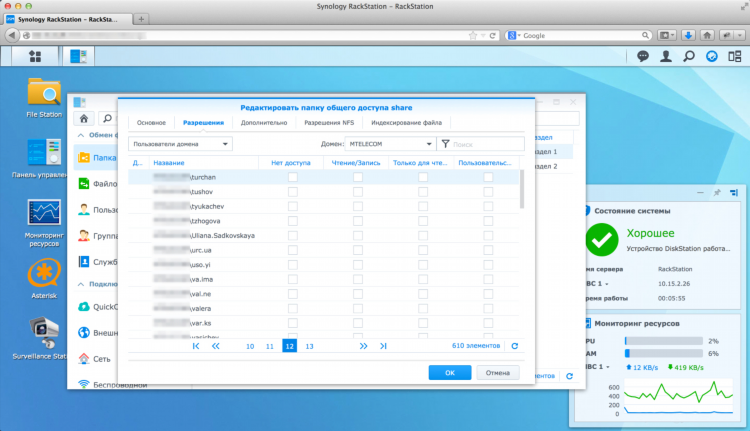The width and height of the screenshot is (750, 431).
Task: Open browser downloads arrow icon
Action: (688, 35)
